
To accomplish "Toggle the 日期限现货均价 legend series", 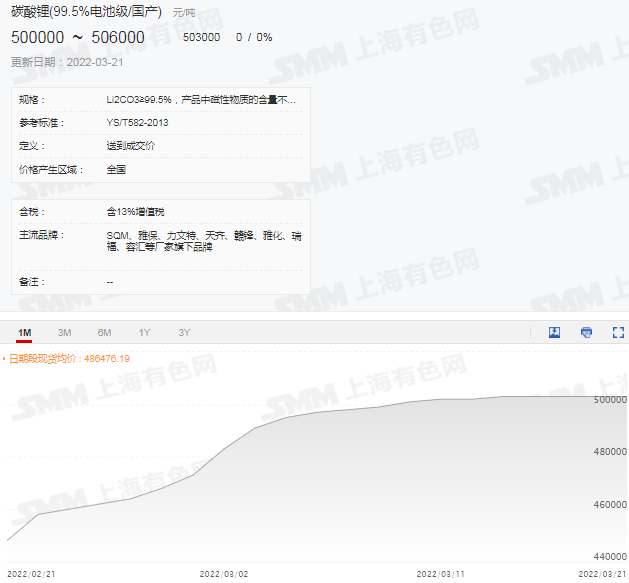I will 68,358.
